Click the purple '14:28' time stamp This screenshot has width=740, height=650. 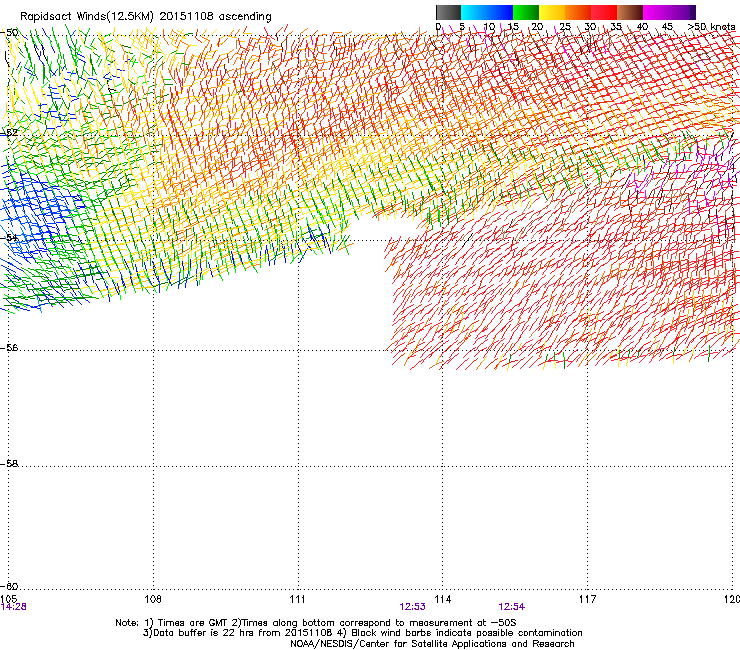(x=14, y=607)
